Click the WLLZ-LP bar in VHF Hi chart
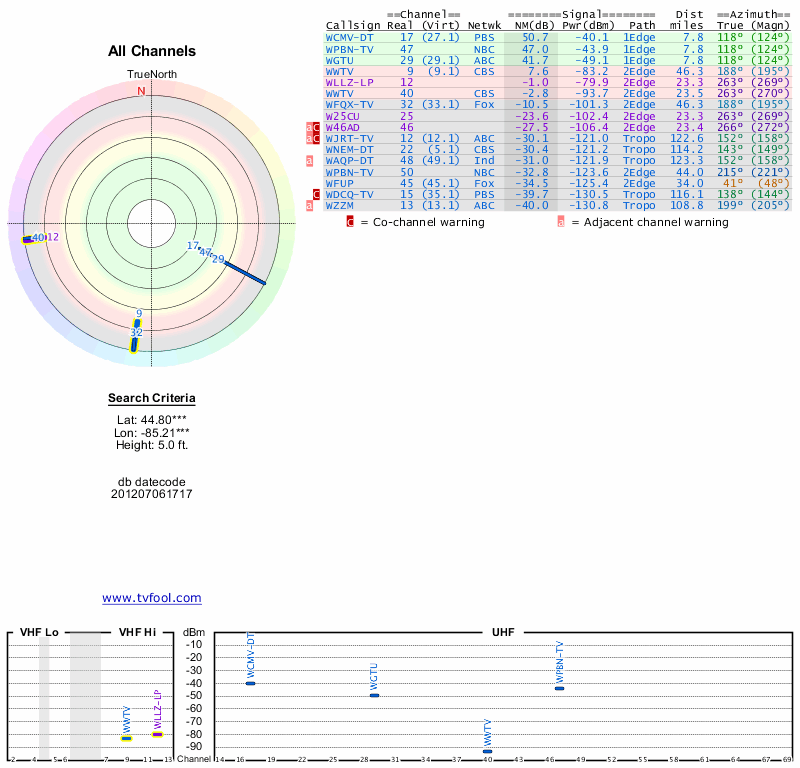This screenshot has width=800, height=768. click(157, 734)
